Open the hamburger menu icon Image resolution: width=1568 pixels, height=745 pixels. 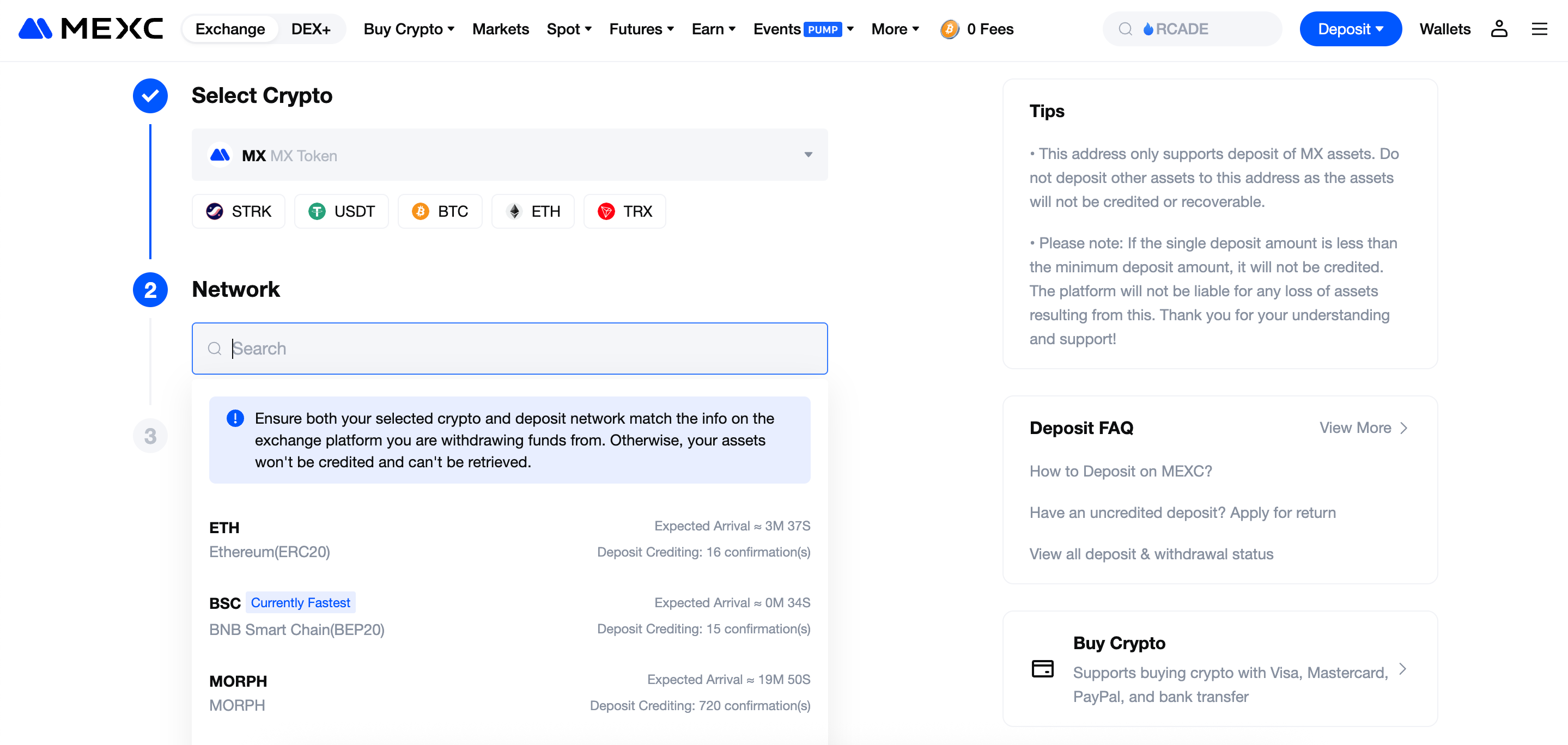point(1539,29)
